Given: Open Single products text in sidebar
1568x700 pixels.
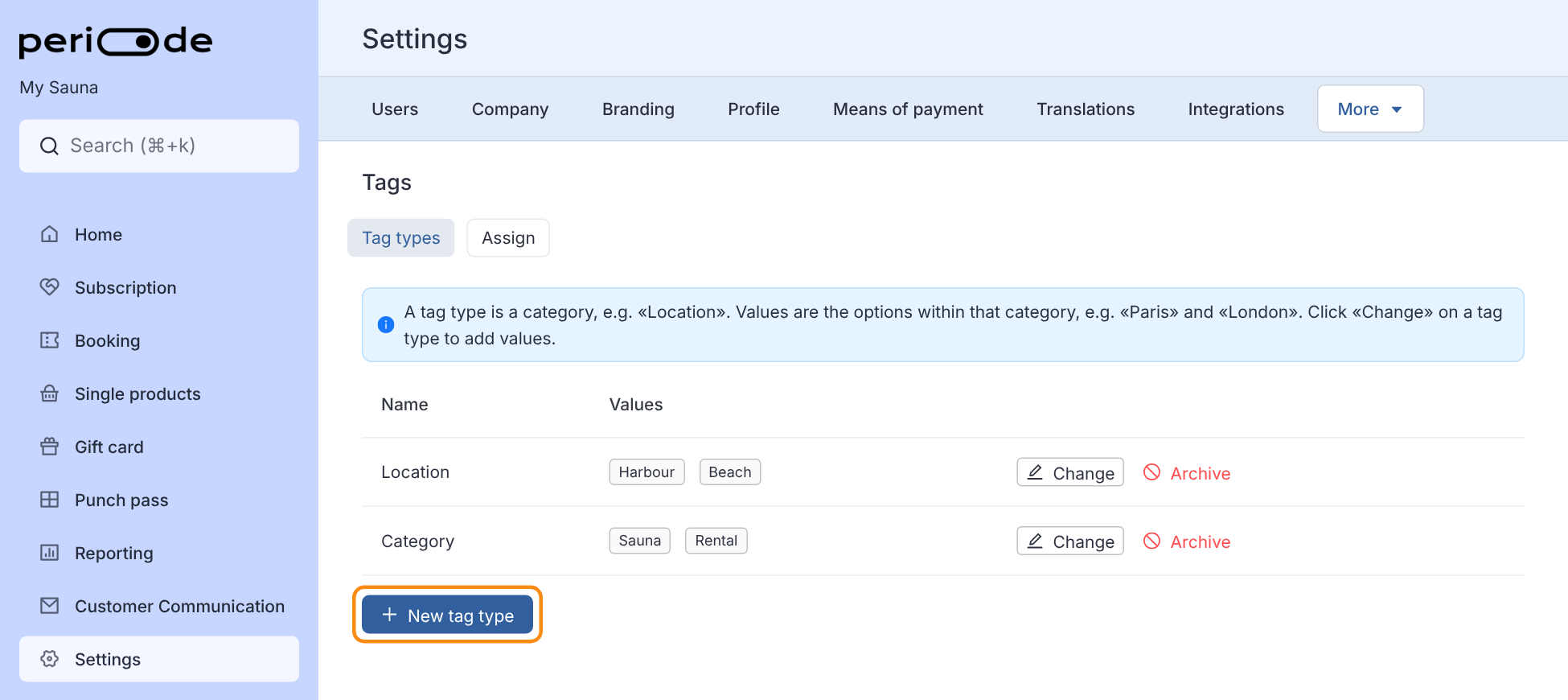Looking at the screenshot, I should click(x=138, y=393).
